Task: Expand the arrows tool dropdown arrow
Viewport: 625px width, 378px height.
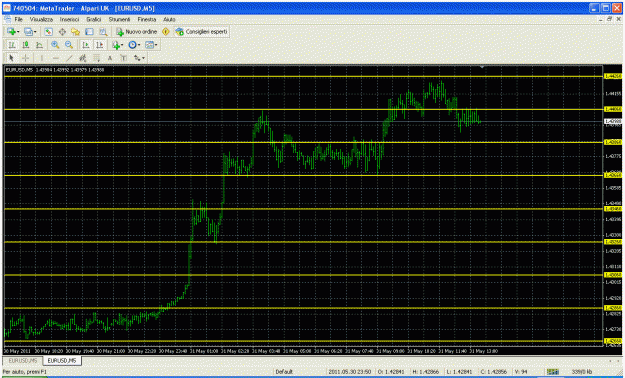Action: coord(143,58)
